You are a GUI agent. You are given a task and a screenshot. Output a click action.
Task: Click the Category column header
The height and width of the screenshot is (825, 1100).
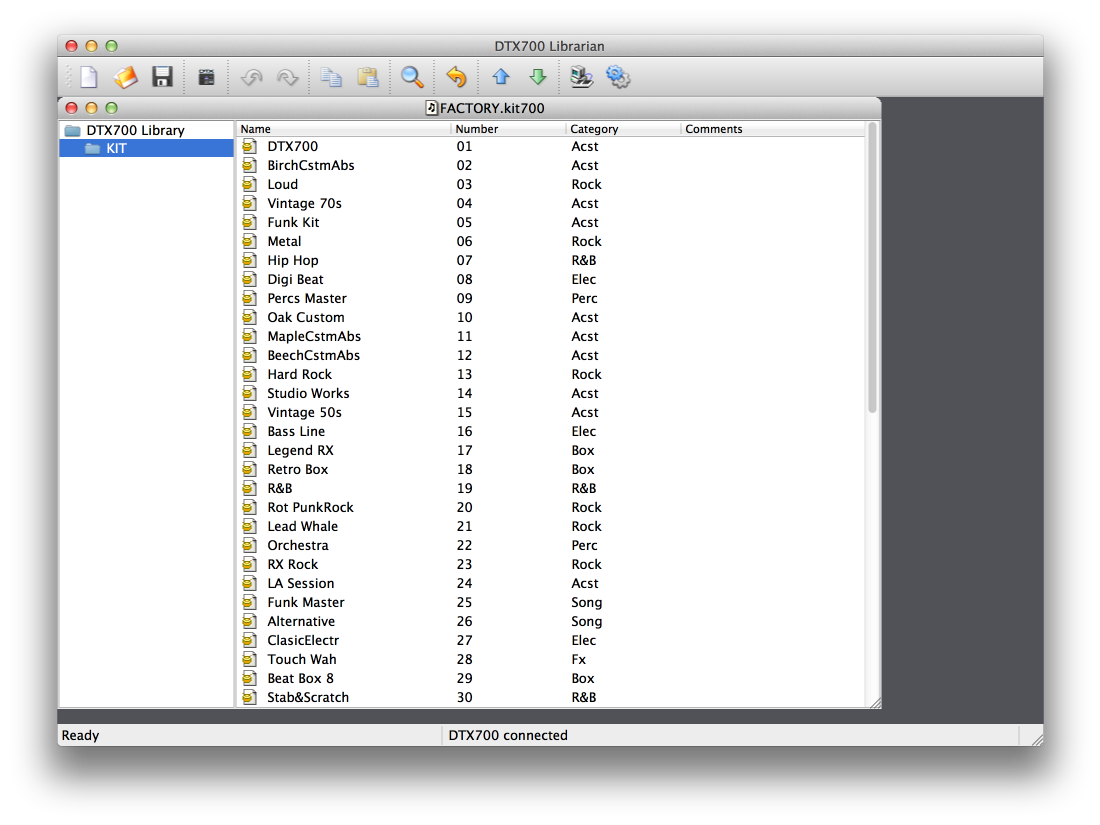click(x=622, y=129)
